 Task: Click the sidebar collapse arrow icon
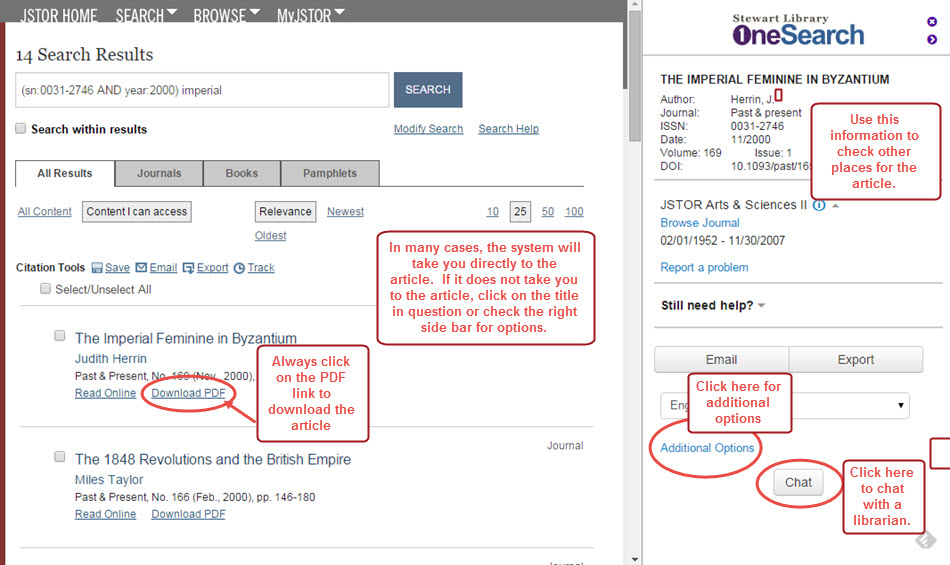[x=932, y=40]
